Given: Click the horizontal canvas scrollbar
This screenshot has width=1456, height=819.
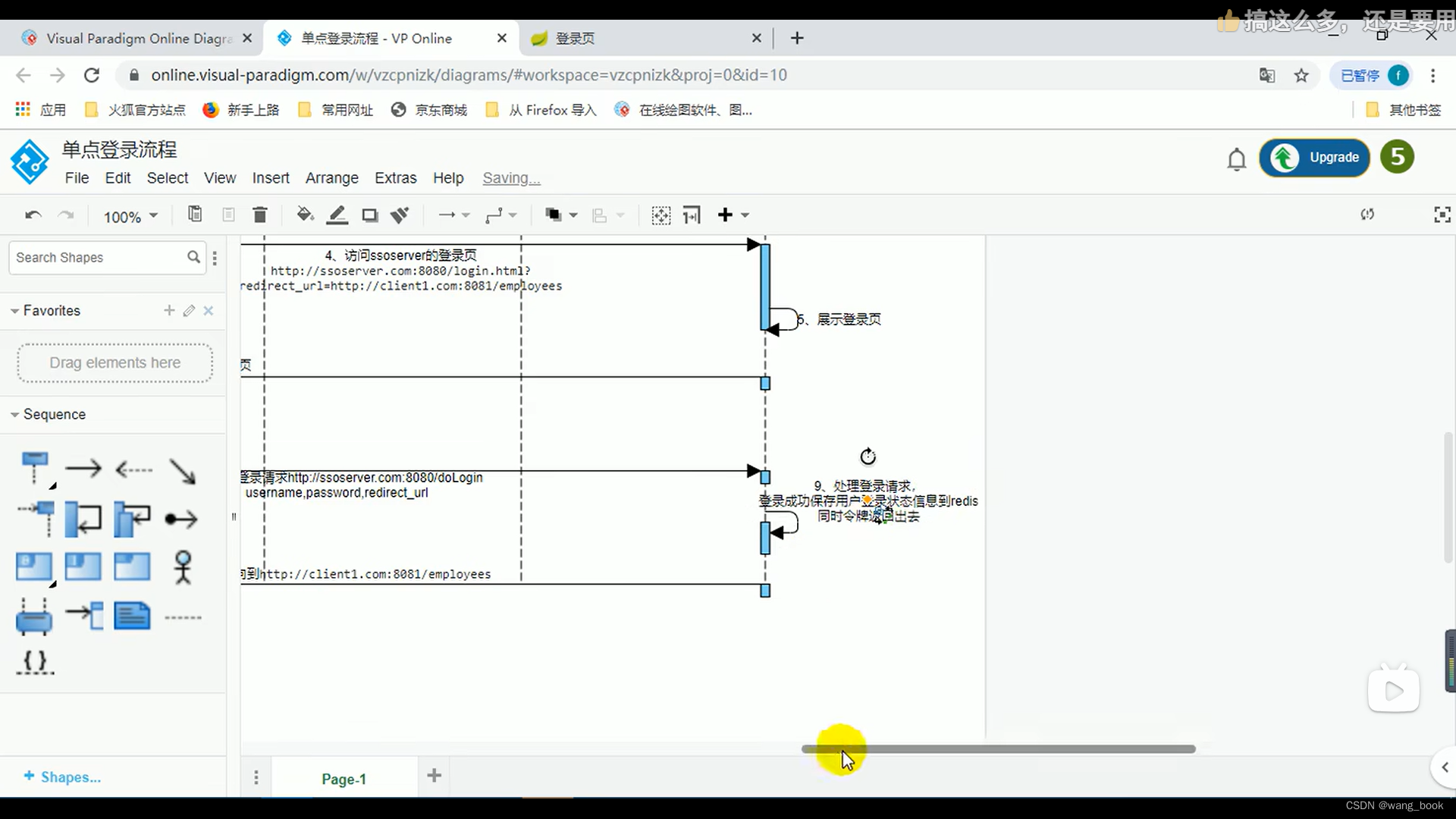Looking at the screenshot, I should [999, 748].
